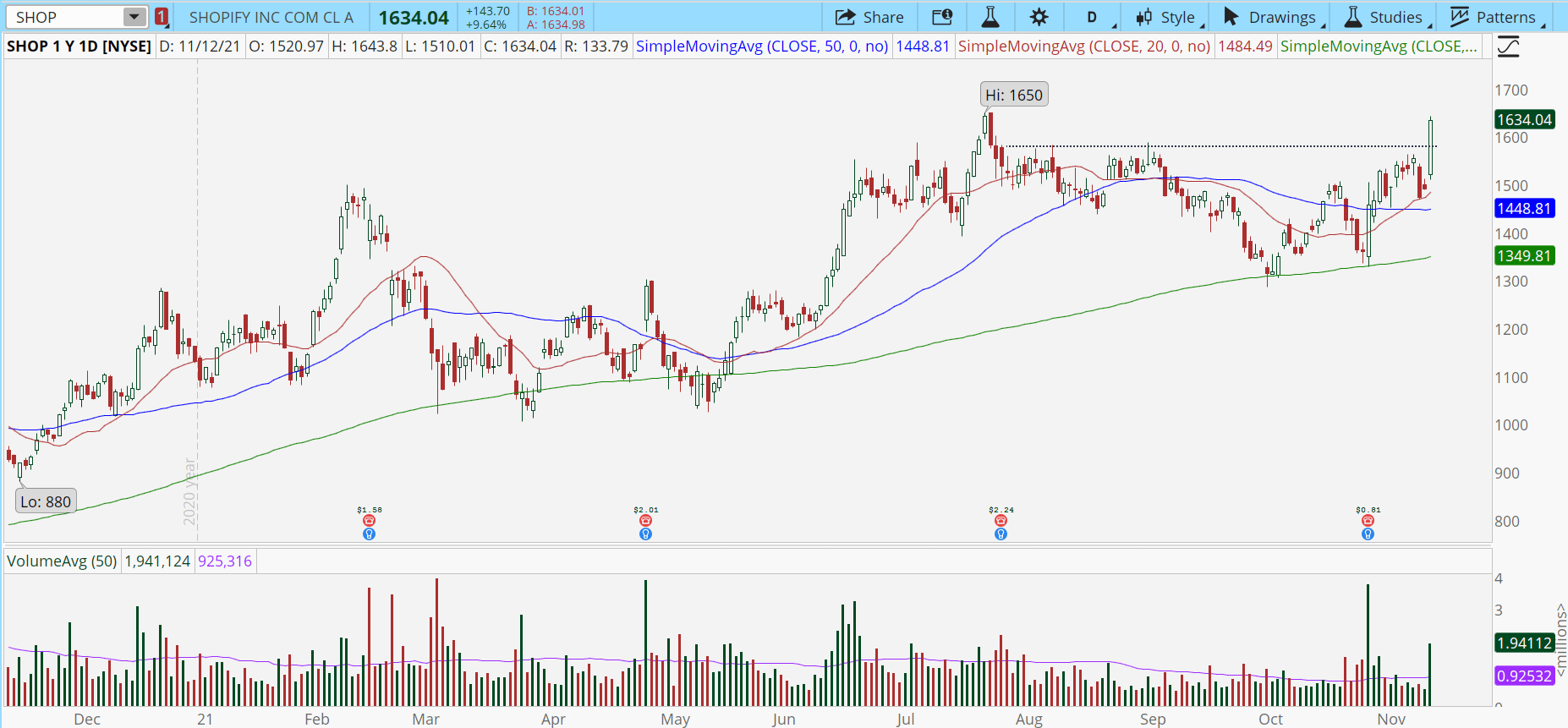Image resolution: width=1568 pixels, height=728 pixels.
Task: Open the Studies menu
Action: pyautogui.click(x=1387, y=17)
